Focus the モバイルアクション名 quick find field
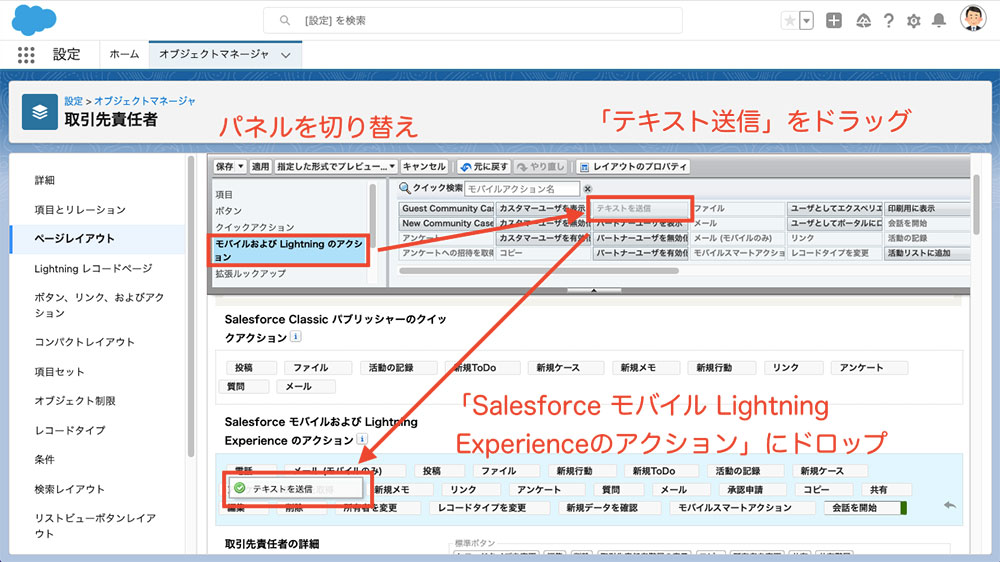This screenshot has width=1000, height=562. (x=522, y=189)
